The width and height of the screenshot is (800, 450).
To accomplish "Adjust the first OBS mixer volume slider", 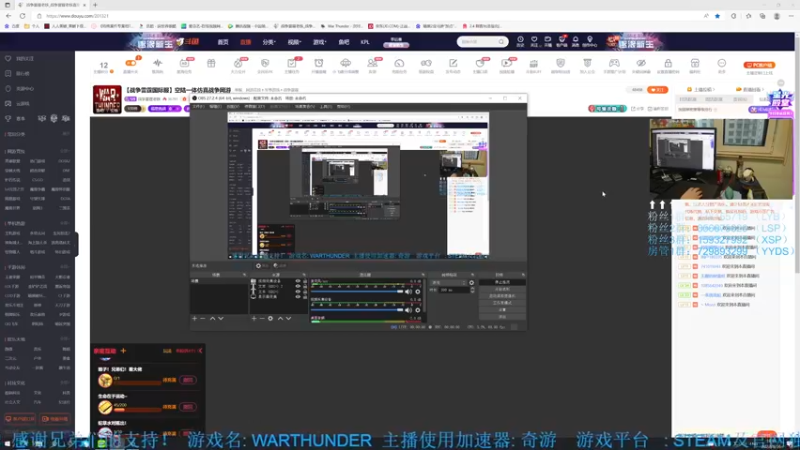I will point(357,292).
